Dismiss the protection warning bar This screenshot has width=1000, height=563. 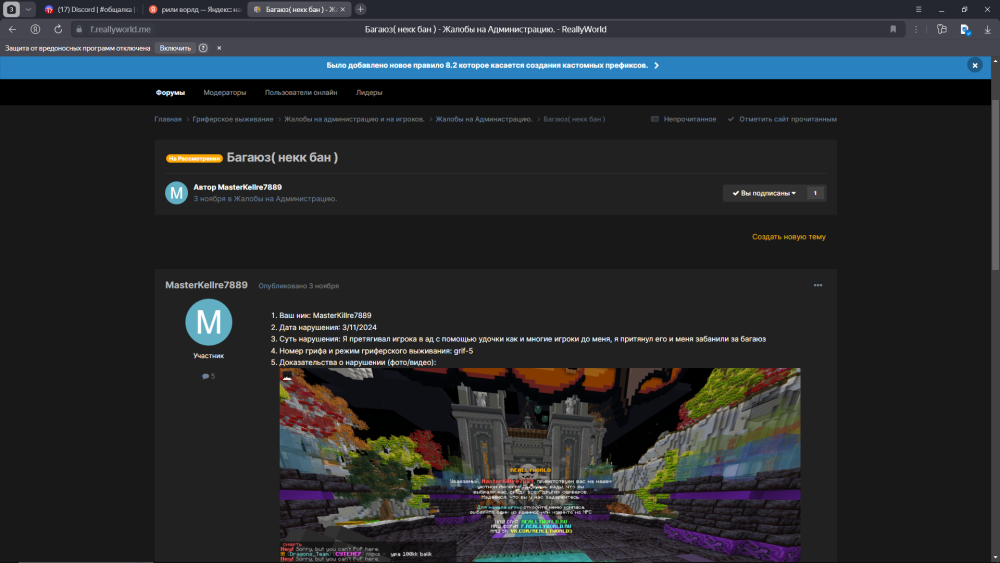[219, 48]
